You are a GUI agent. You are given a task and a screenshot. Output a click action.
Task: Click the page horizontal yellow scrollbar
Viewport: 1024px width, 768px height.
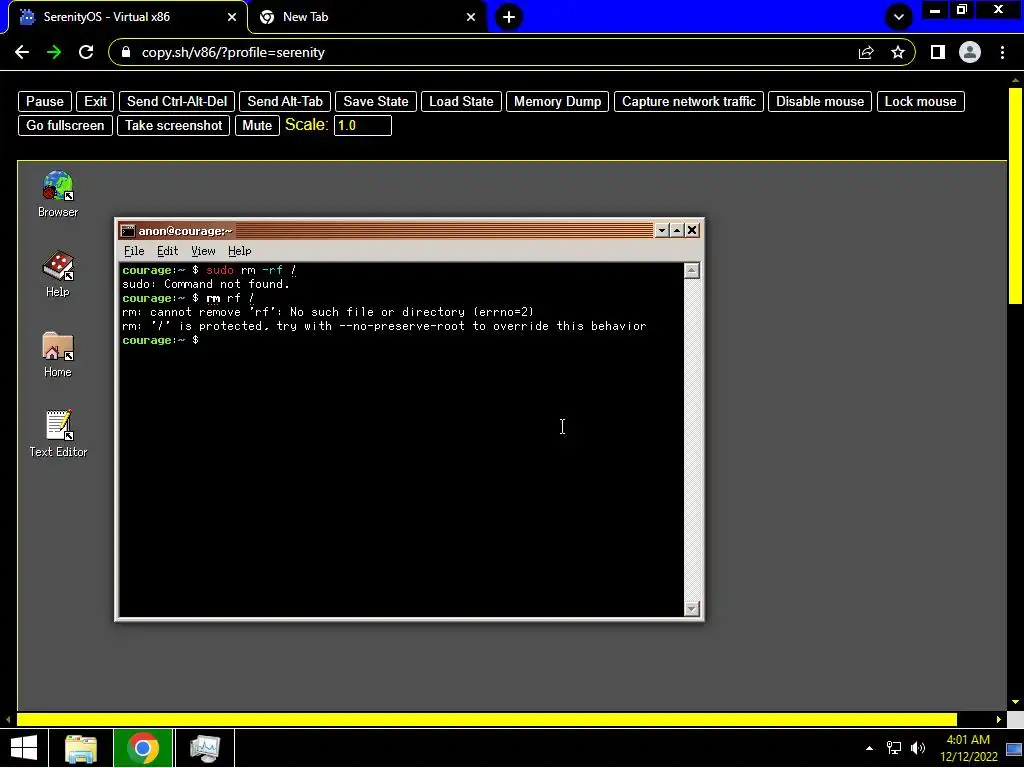(487, 720)
